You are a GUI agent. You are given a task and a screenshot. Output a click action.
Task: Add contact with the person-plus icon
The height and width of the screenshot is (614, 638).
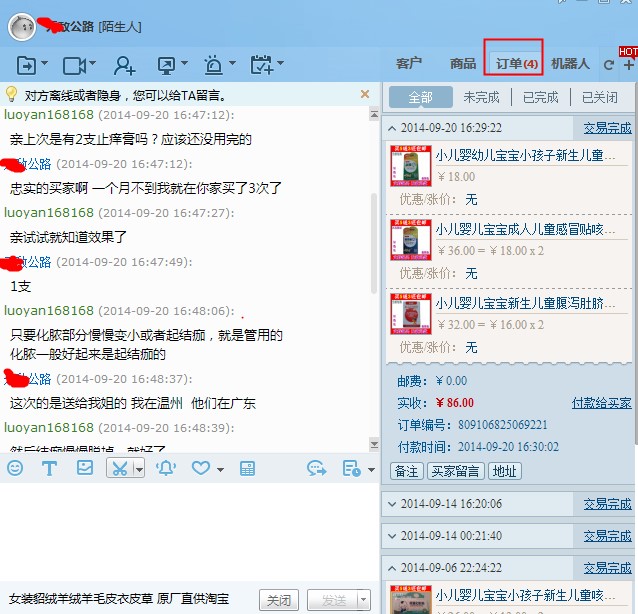click(x=125, y=65)
